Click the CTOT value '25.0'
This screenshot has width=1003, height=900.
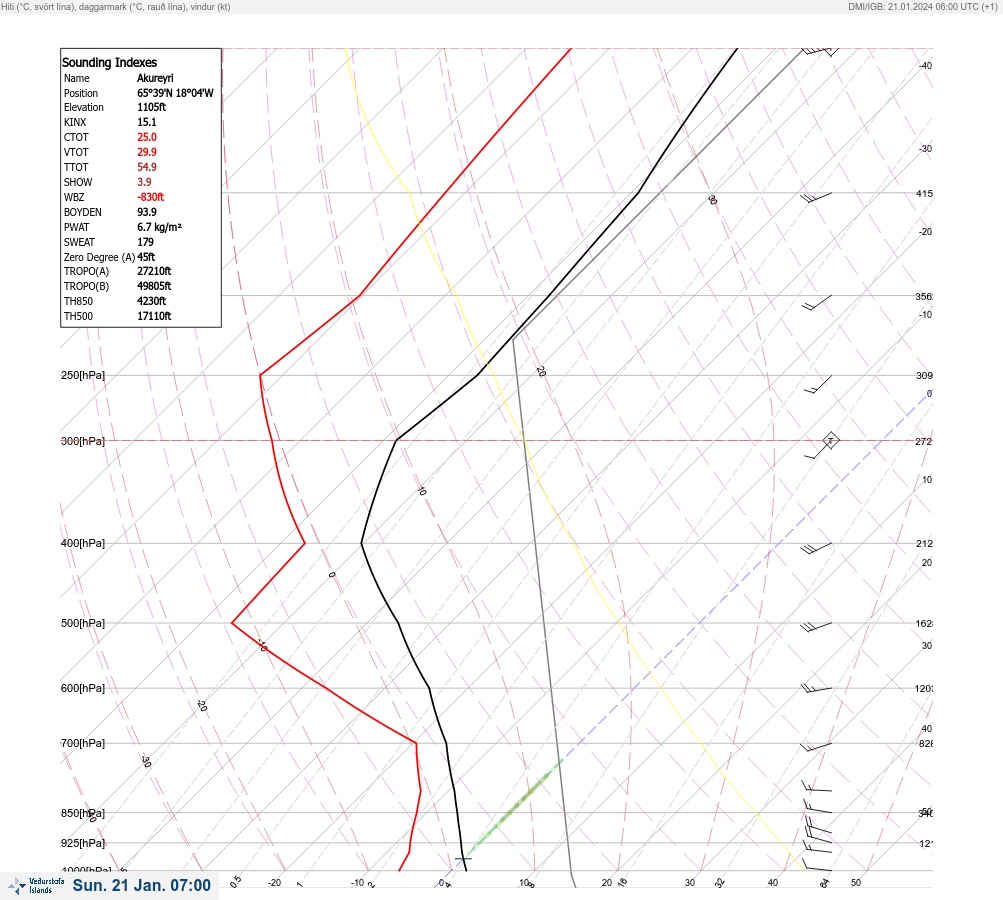coord(146,137)
